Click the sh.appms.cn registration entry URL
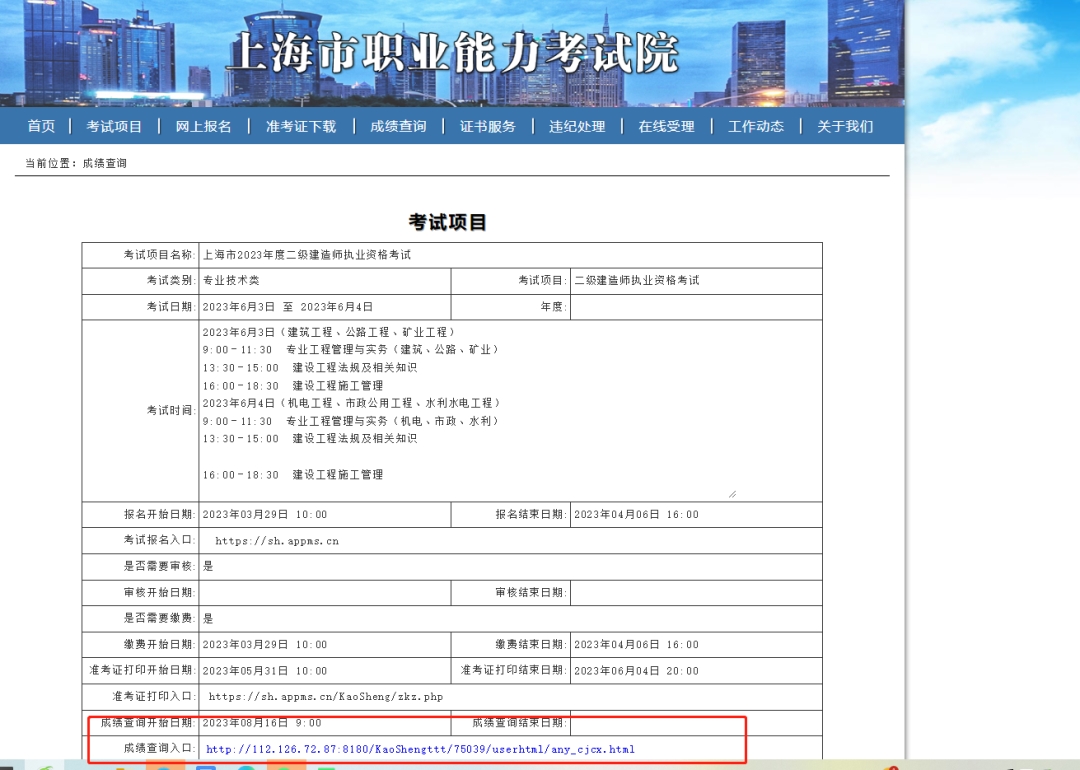The image size is (1080, 770). coord(277,541)
